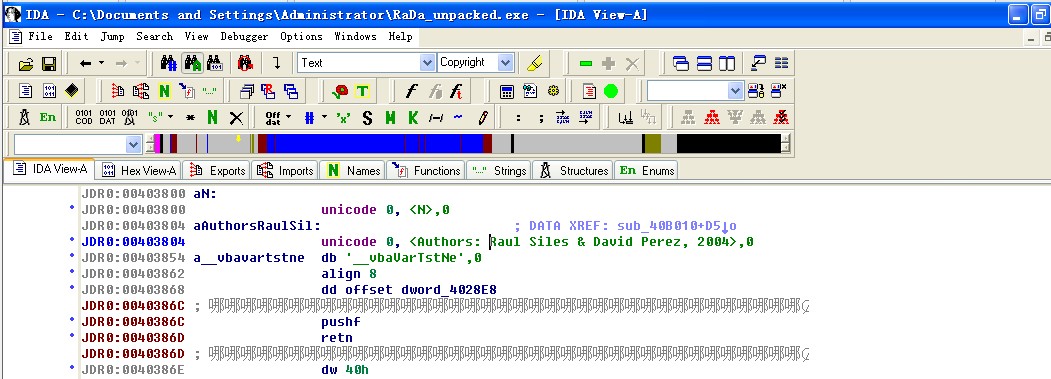Click the green large N rename icon
The width and height of the screenshot is (1051, 379).
coord(212,118)
